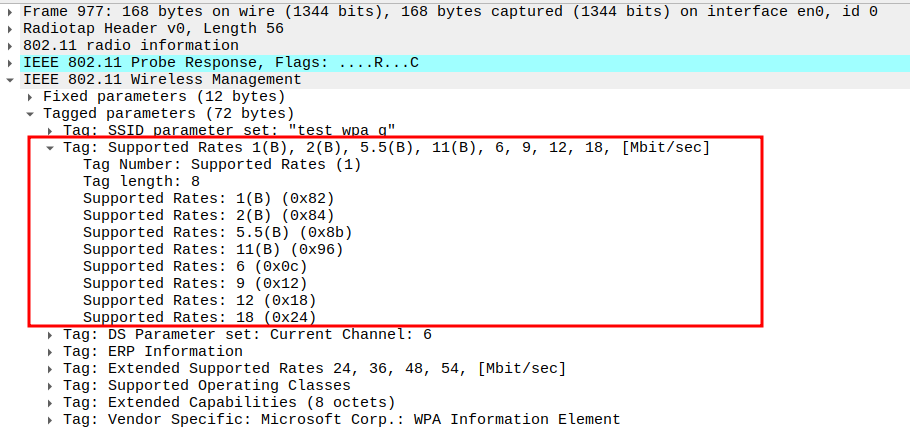
Task: Expand the ERP Information tag
Action: click(51, 351)
